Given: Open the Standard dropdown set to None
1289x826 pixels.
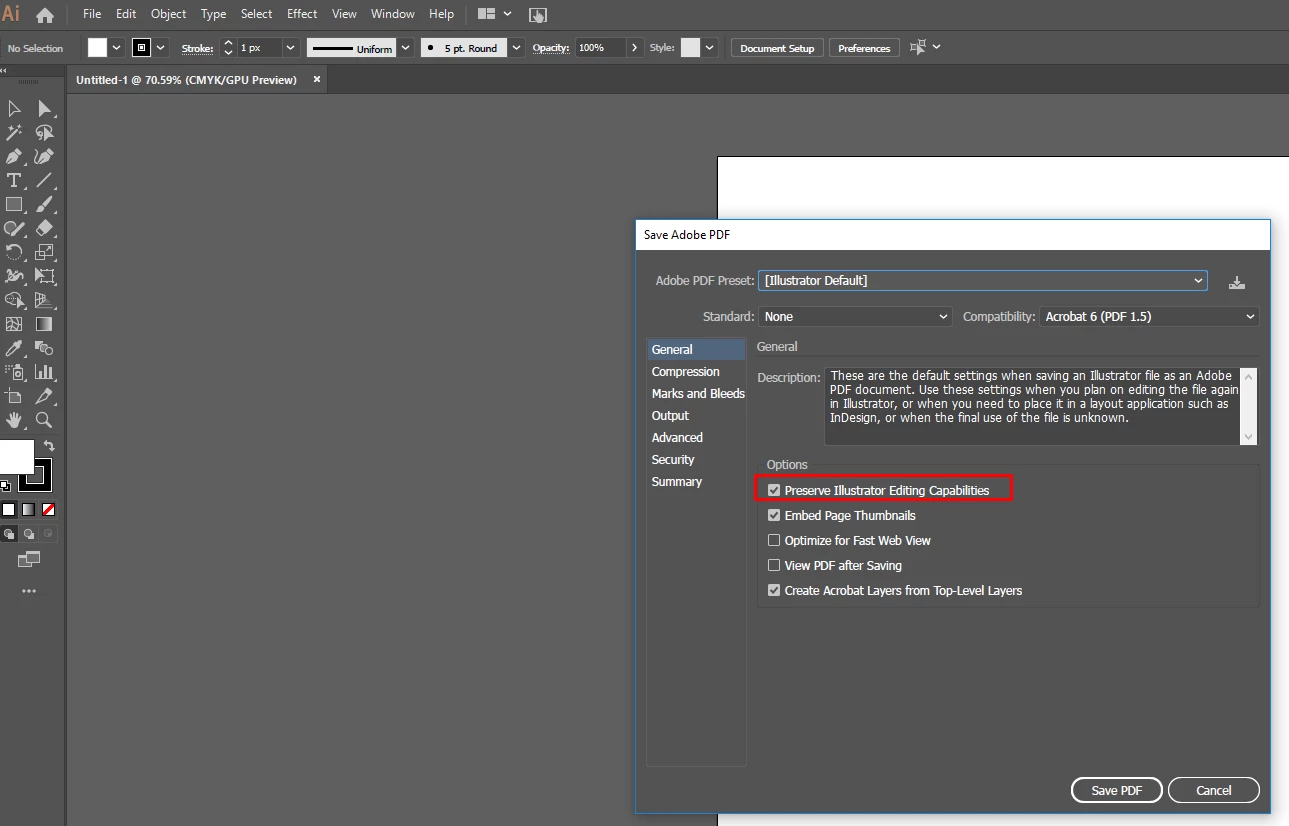Looking at the screenshot, I should click(856, 316).
